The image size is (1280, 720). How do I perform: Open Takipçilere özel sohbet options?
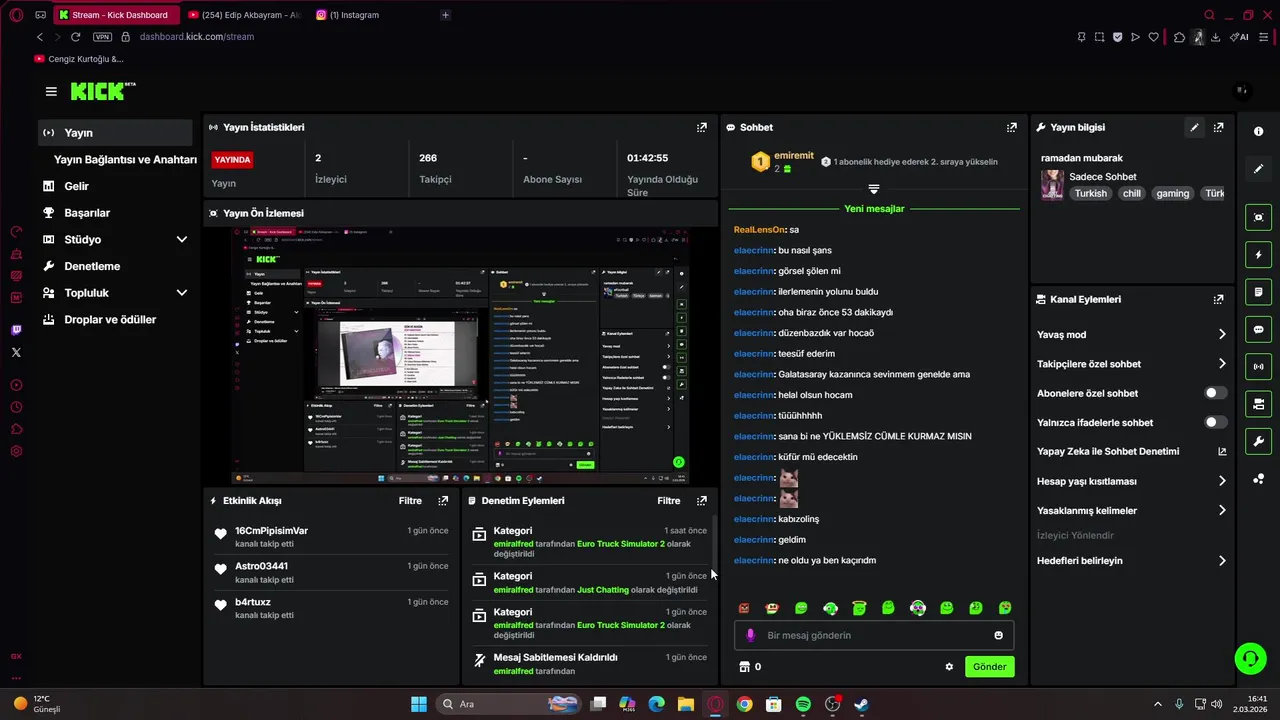click(x=1131, y=364)
